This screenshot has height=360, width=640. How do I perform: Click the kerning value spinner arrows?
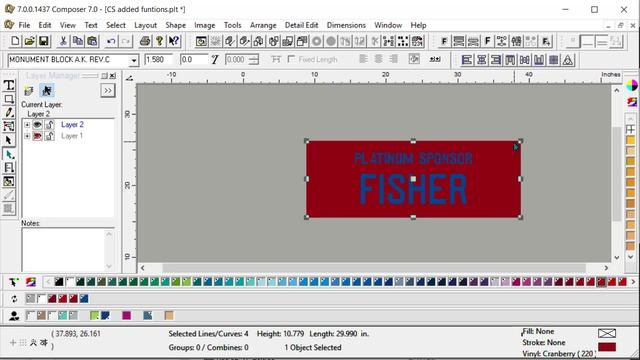point(254,60)
